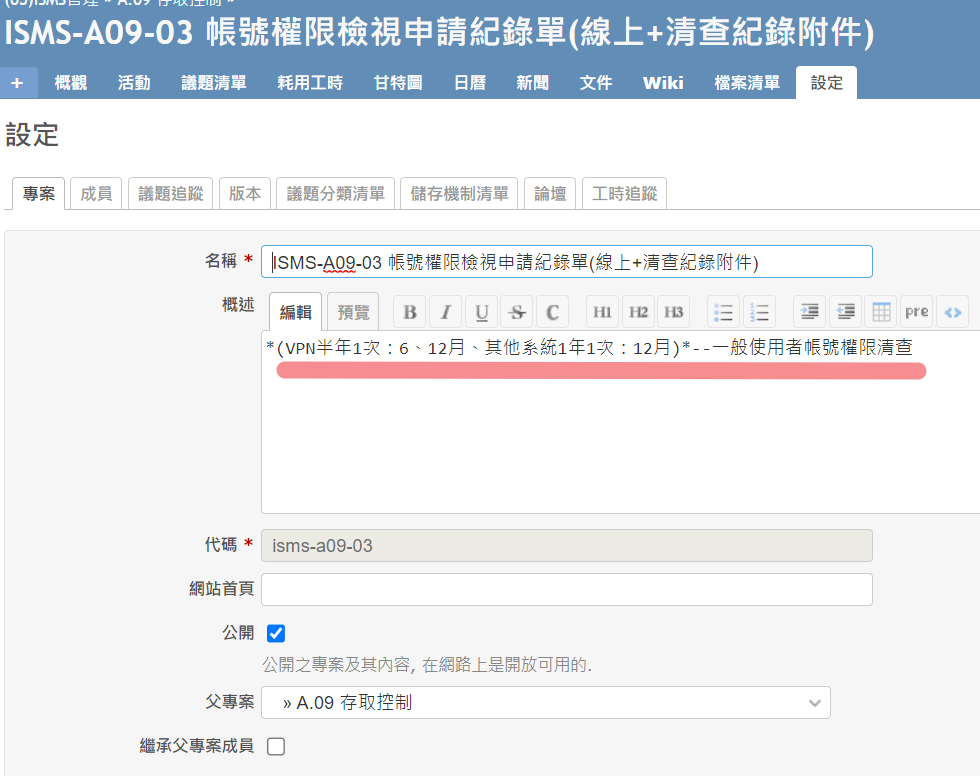The height and width of the screenshot is (776, 980).
Task: Open the Wiki tab
Action: click(x=663, y=82)
